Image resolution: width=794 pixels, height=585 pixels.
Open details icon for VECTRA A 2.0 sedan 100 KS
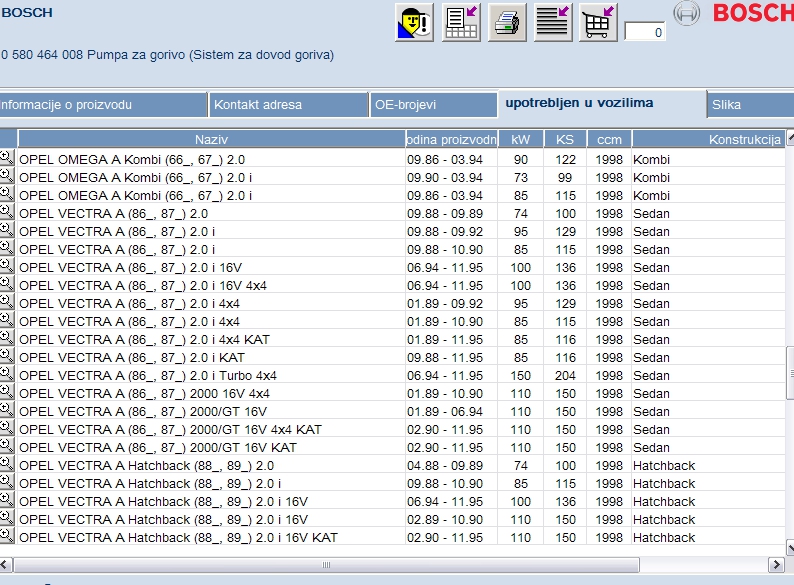click(7, 212)
